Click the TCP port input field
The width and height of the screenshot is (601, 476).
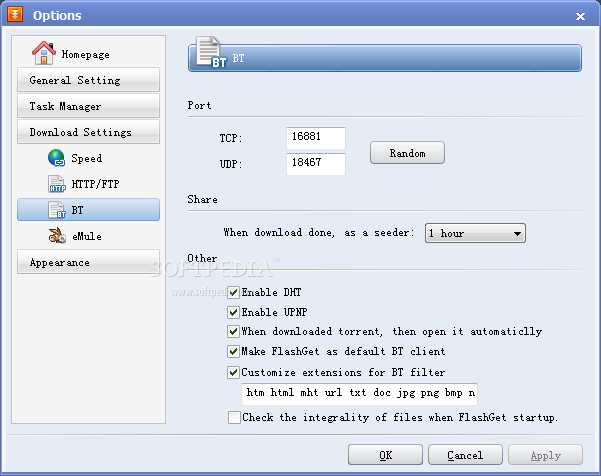316,138
